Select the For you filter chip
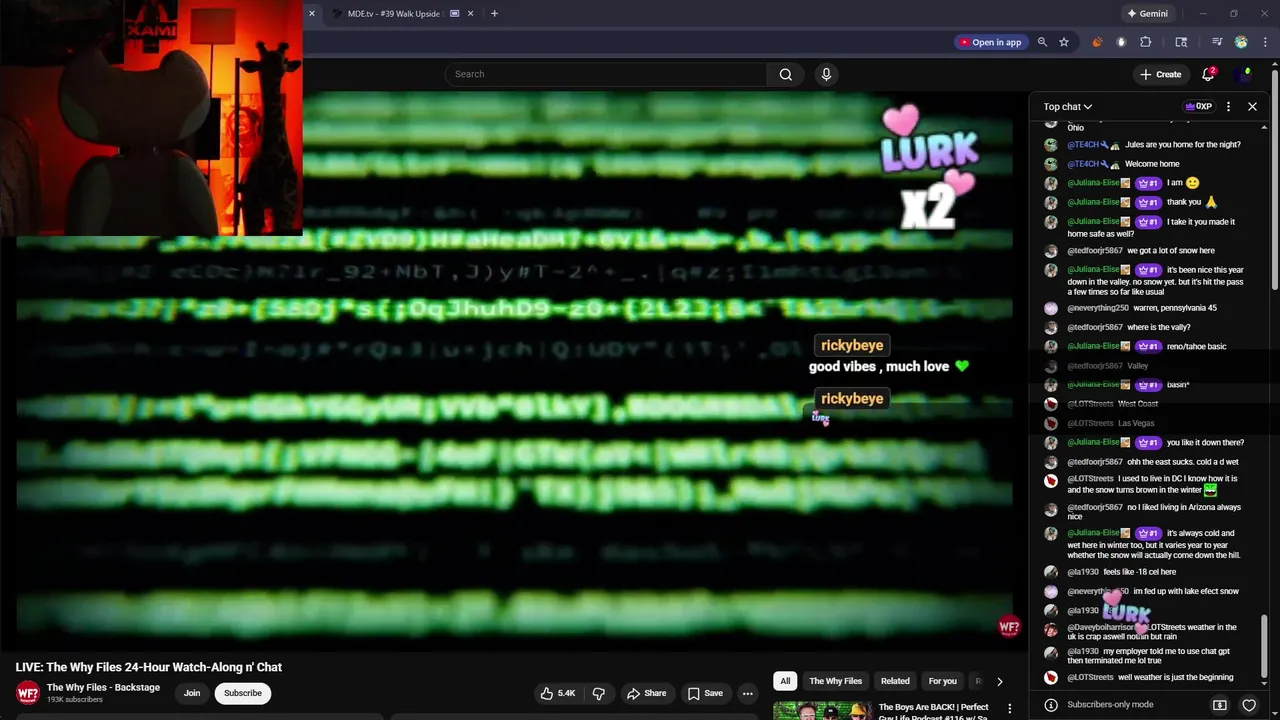The image size is (1280, 720). click(x=942, y=681)
